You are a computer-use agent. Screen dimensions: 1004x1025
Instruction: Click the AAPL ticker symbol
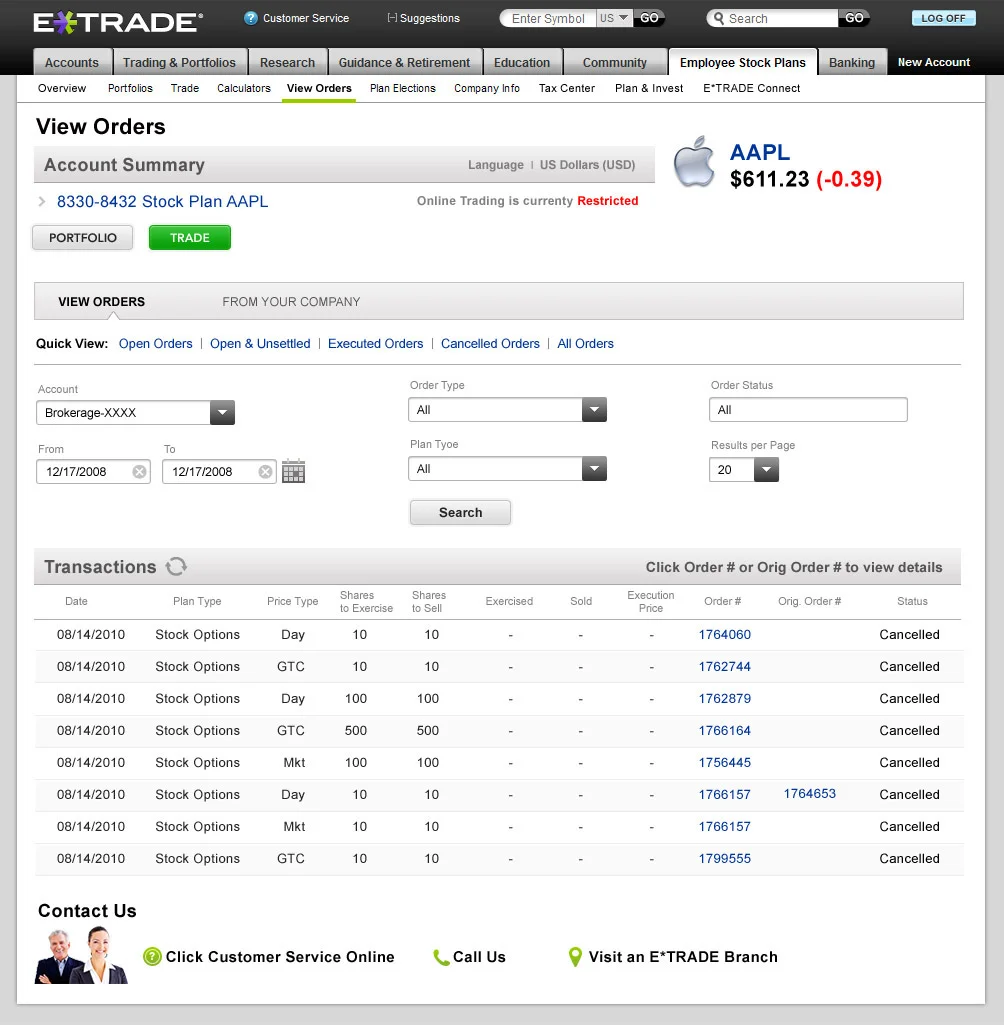pyautogui.click(x=760, y=152)
